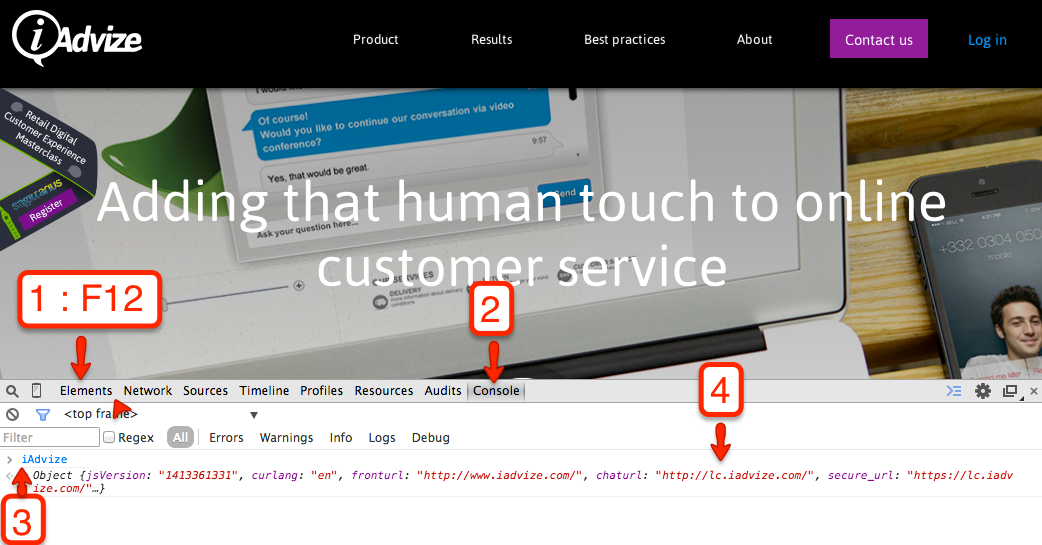The height and width of the screenshot is (545, 1042).
Task: Click the jsVersion value "1413361331"
Action: (199, 475)
